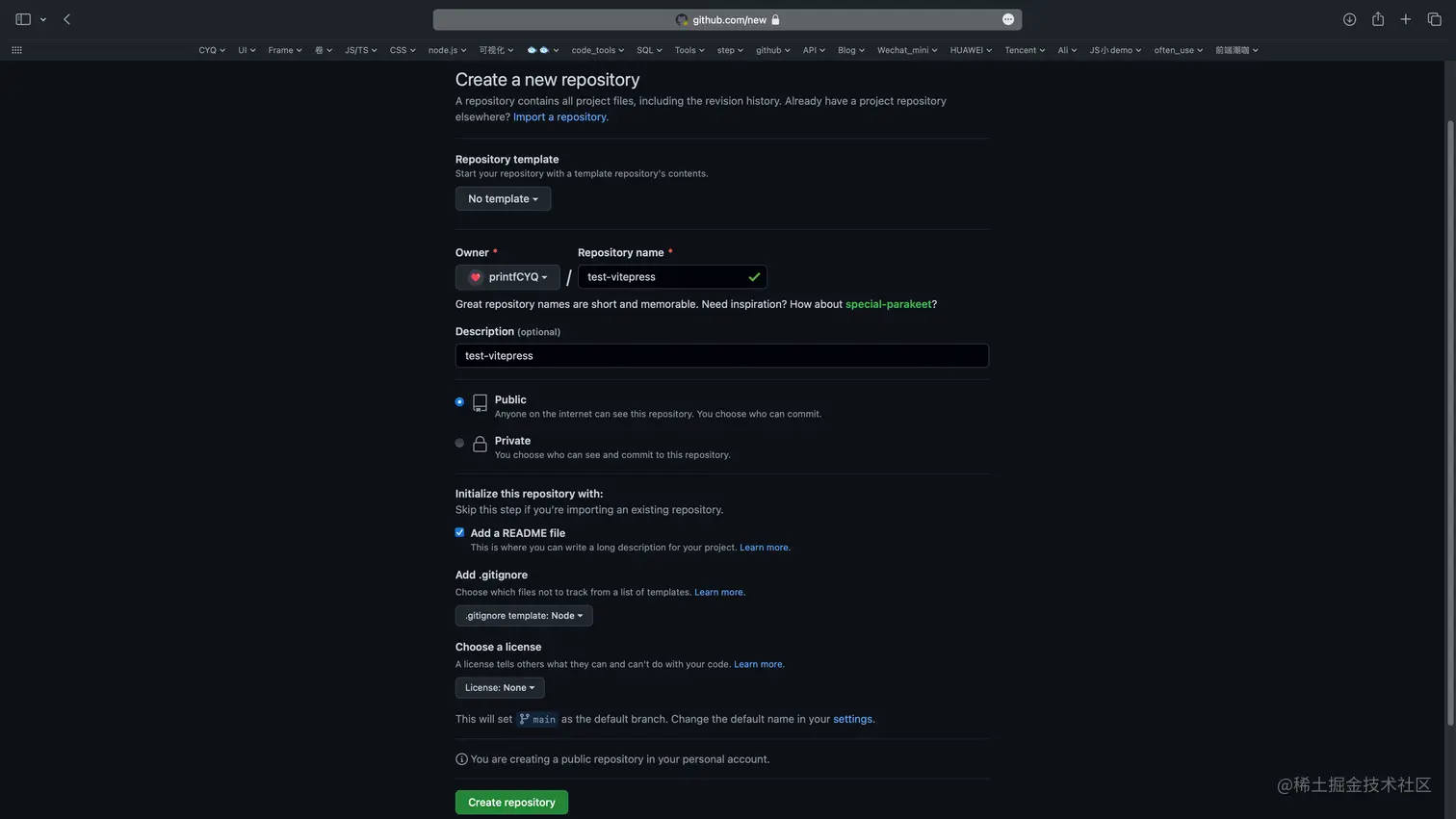1456x819 pixels.
Task: Follow the Import a repository link
Action: [560, 116]
